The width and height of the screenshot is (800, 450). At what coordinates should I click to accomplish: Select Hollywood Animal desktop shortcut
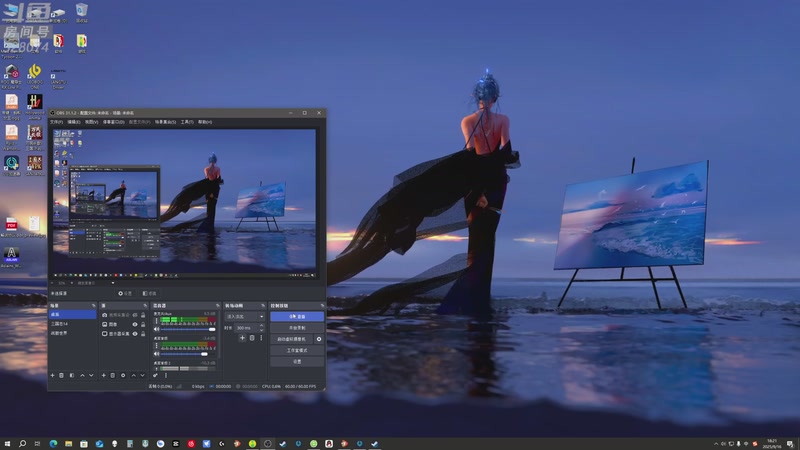35,106
